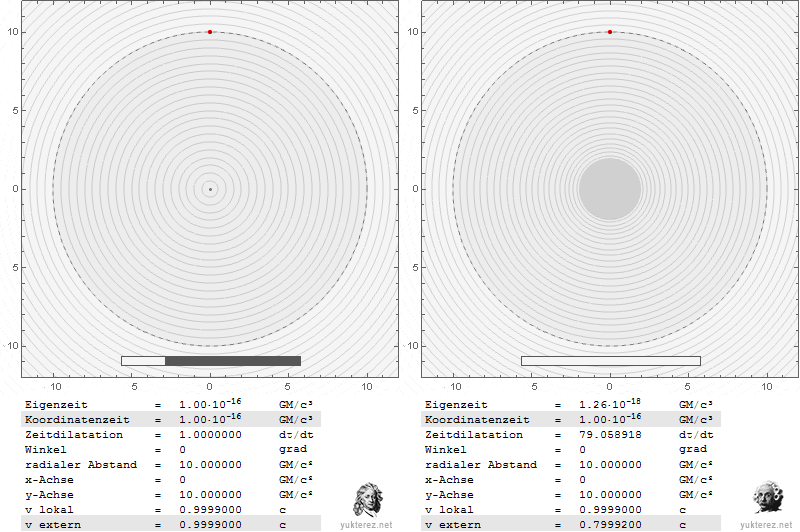Click the right Zeitdilatation value 79.058918
This screenshot has width=800, height=532.
pyautogui.click(x=612, y=435)
